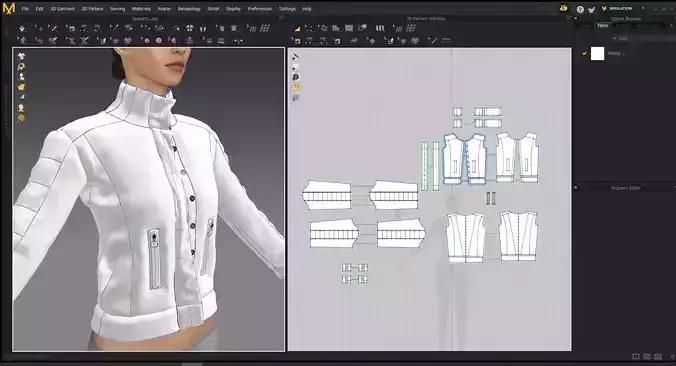676x366 pixels.
Task: Select the highlighted front bodice pattern piece
Action: [x=464, y=159]
